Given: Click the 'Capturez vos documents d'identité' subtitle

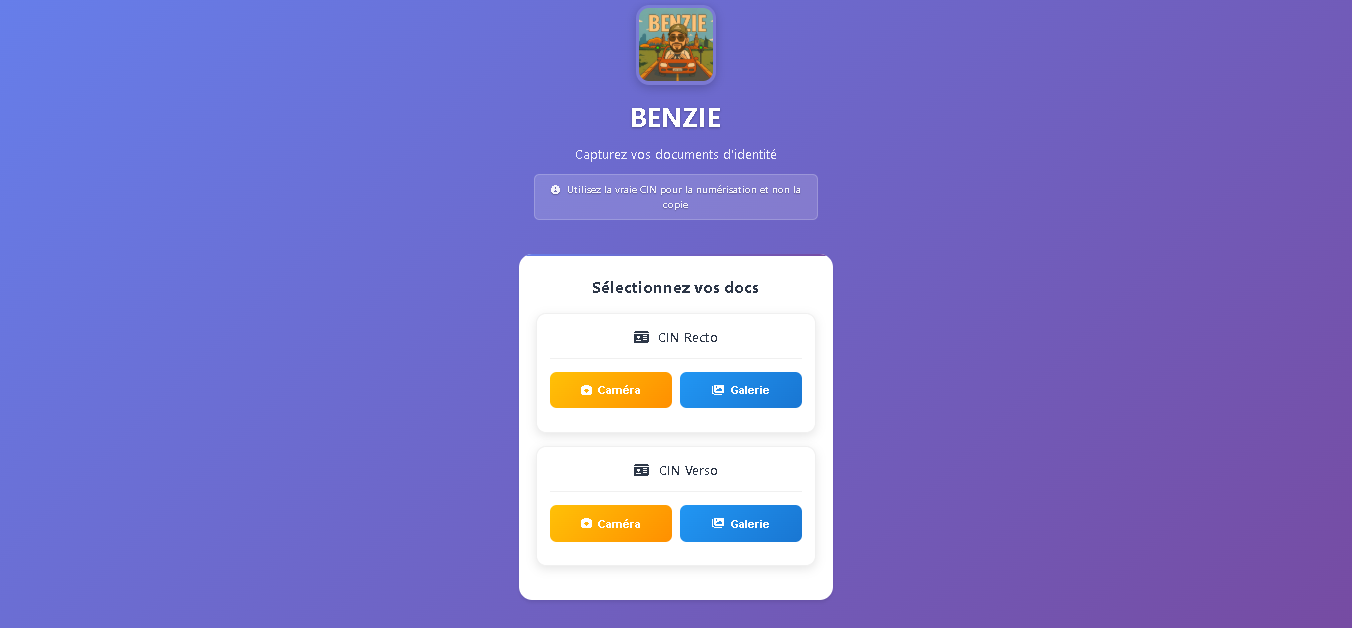Looking at the screenshot, I should point(676,155).
